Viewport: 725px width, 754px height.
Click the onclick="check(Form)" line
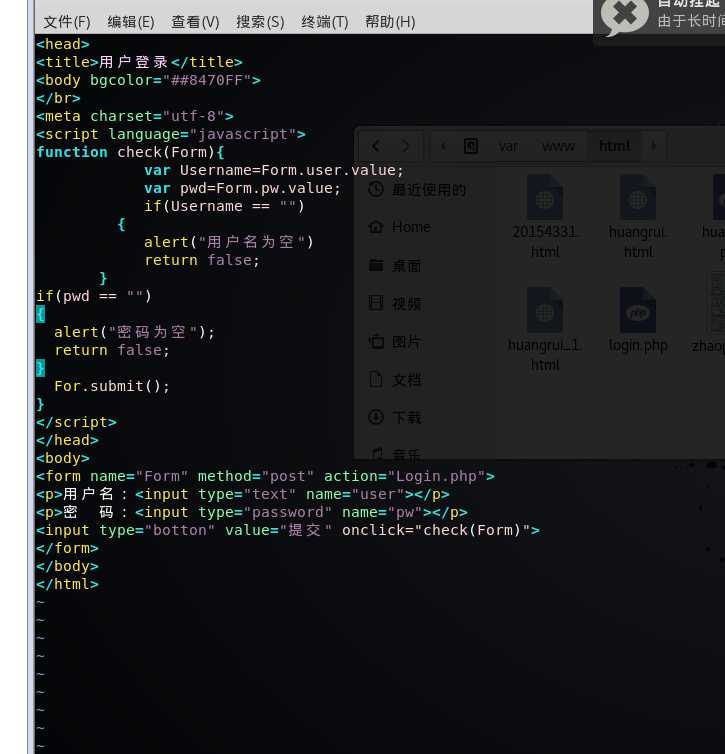point(288,530)
